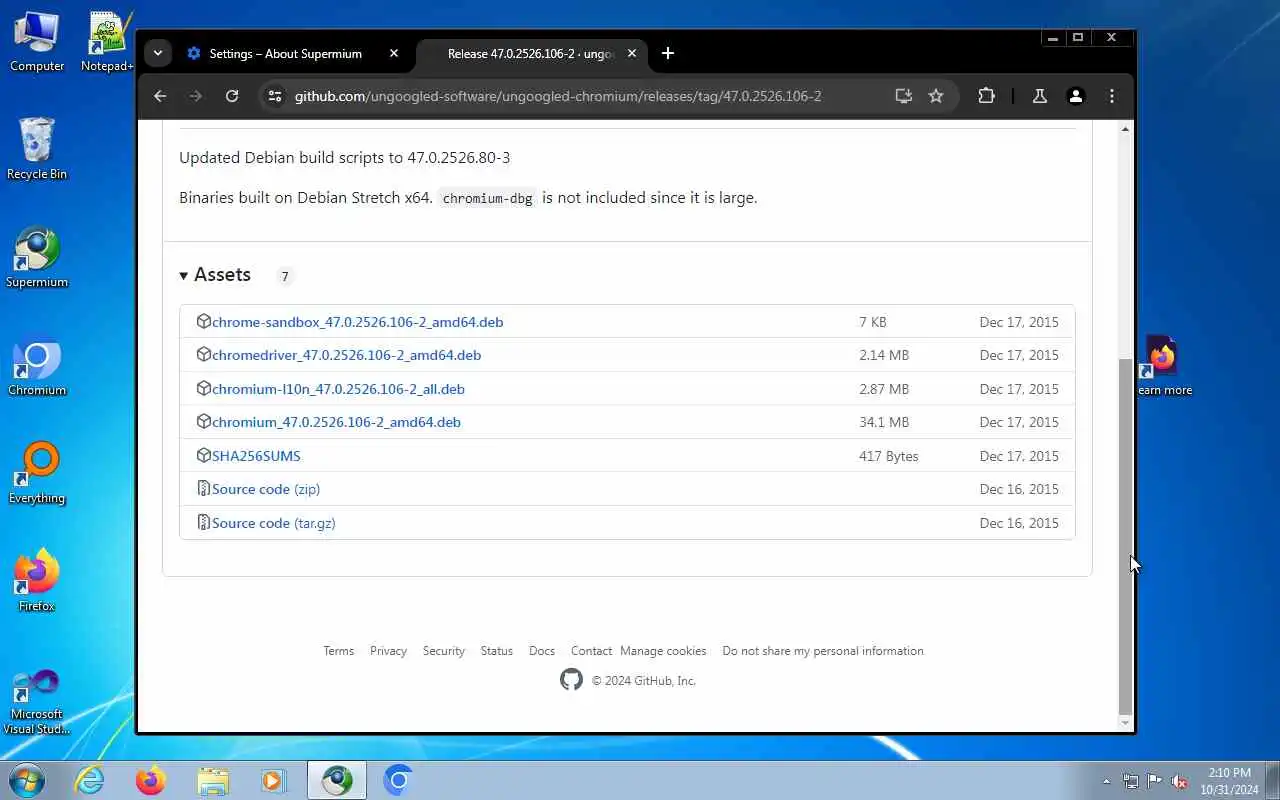Bookmark this page with the star icon
Image resolution: width=1280 pixels, height=800 pixels.
coord(936,96)
